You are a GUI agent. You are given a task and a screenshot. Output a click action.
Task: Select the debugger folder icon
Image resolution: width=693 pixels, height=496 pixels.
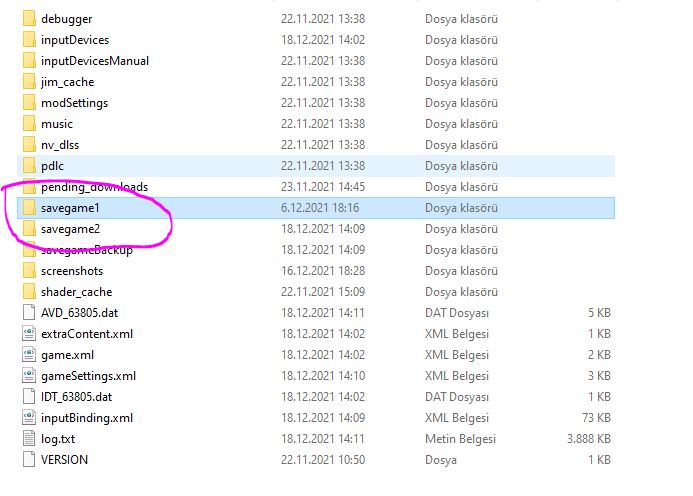pyautogui.click(x=29, y=19)
